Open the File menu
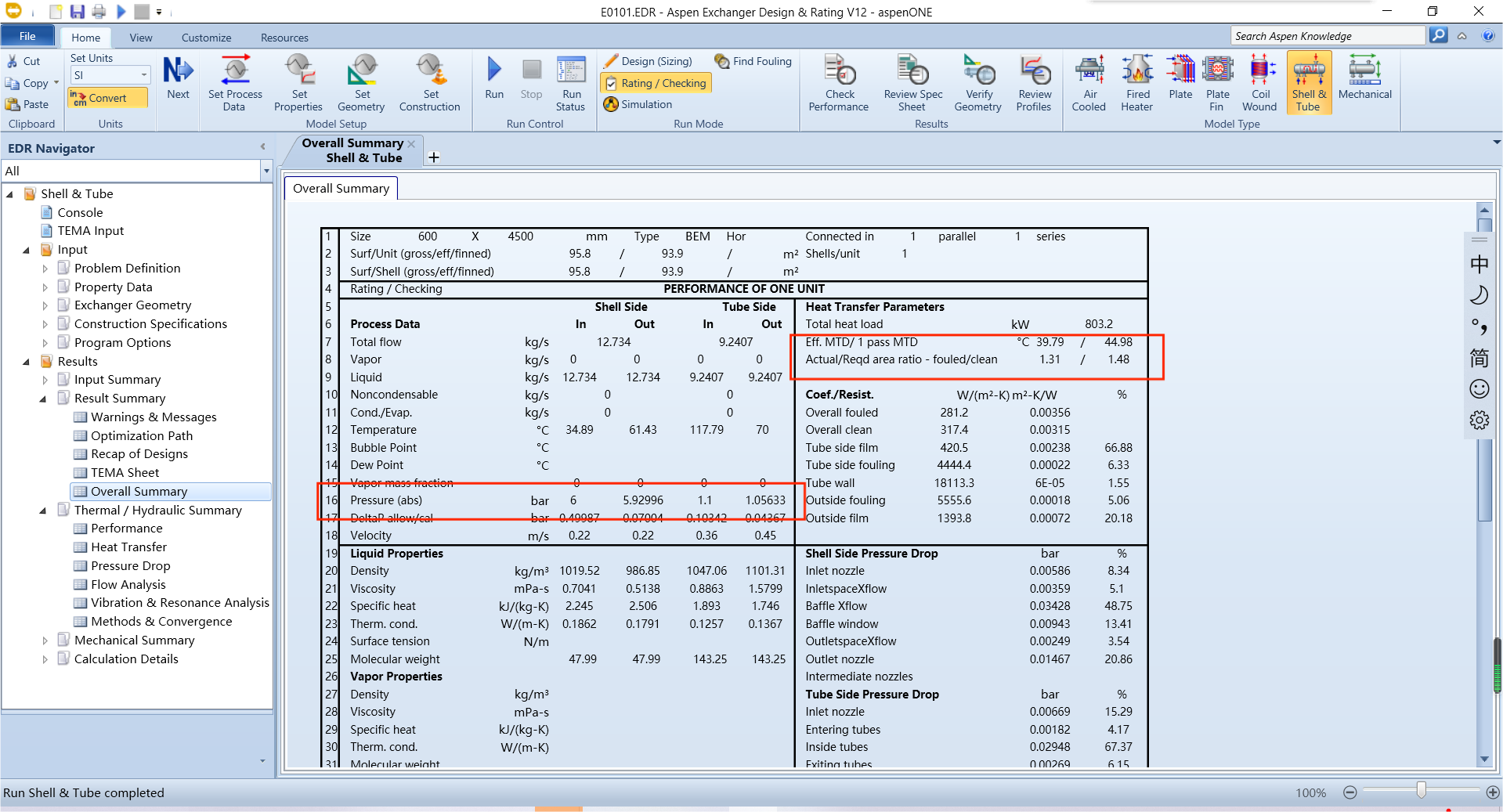The height and width of the screenshot is (812, 1503). (x=27, y=36)
